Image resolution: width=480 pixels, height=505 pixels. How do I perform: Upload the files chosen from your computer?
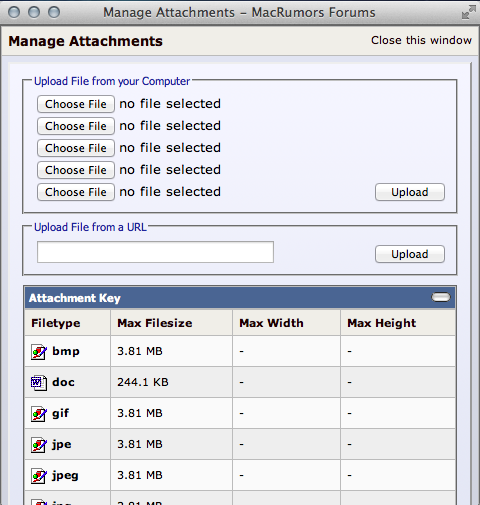[410, 192]
